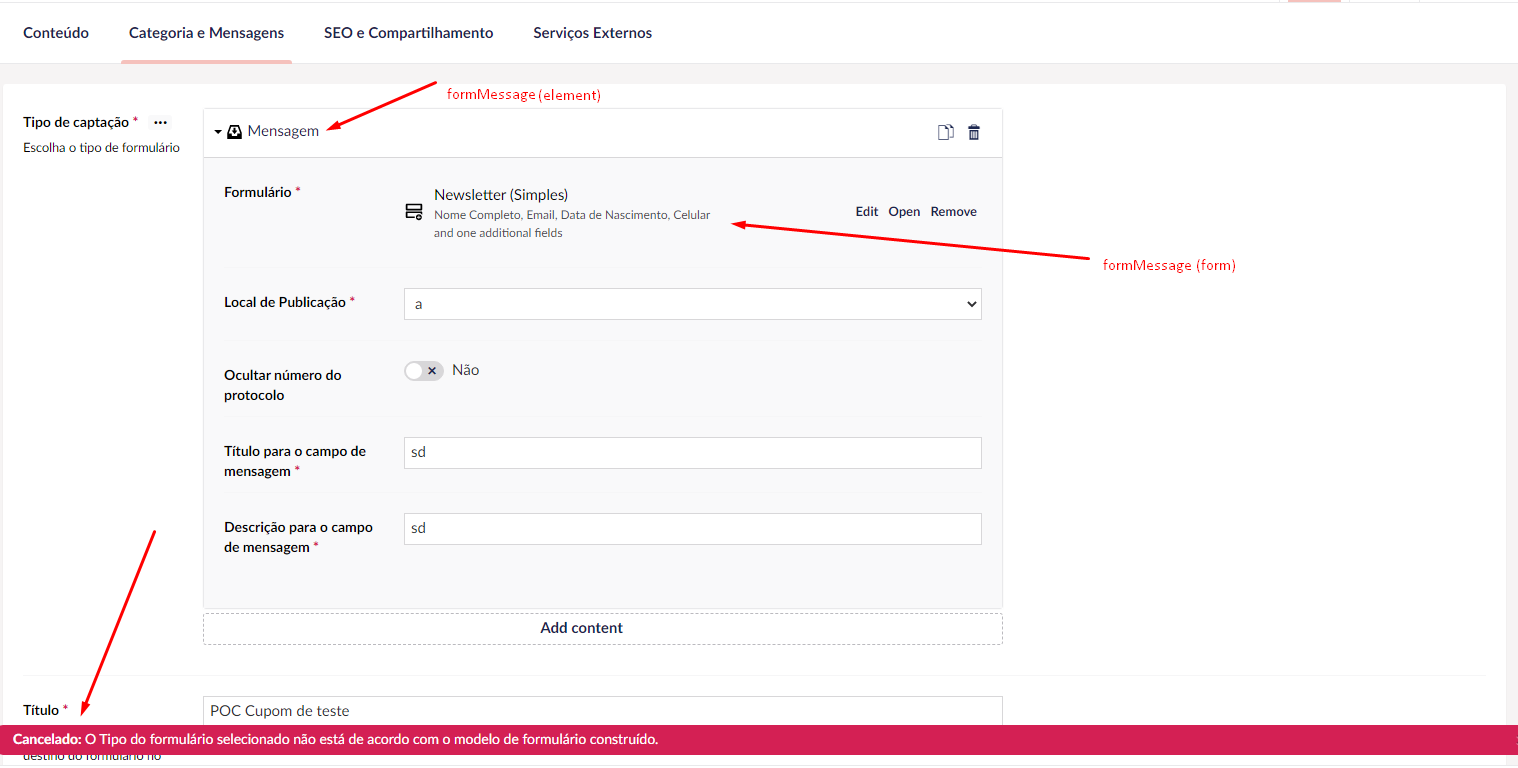
Task: Click the Descrição para o campo de mensagem field
Action: click(x=692, y=528)
